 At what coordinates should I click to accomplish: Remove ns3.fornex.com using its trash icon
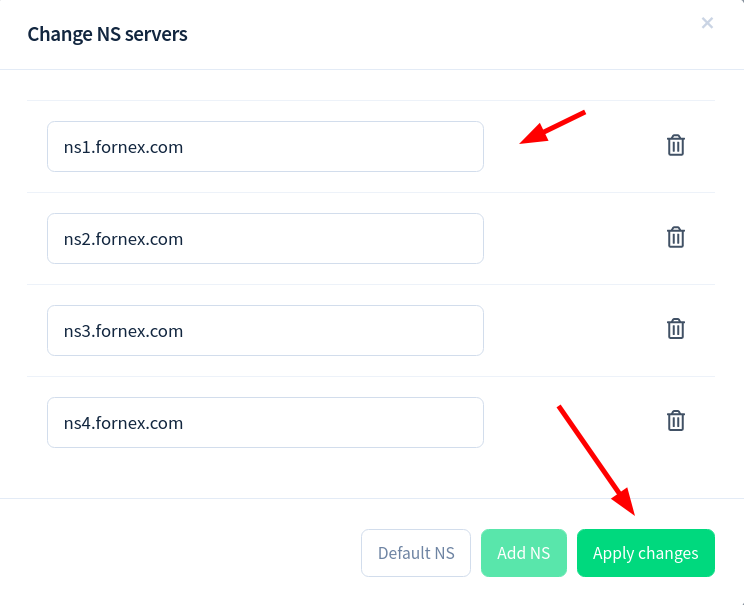click(676, 329)
